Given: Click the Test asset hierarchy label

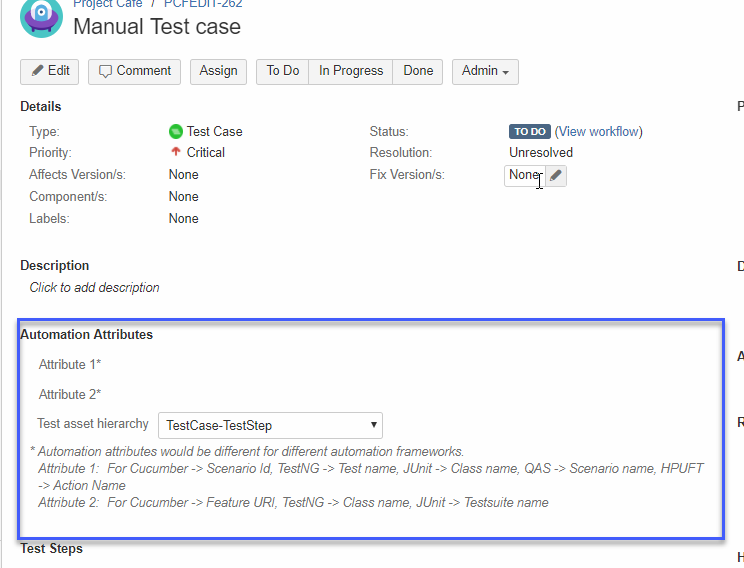Looking at the screenshot, I should pos(93,423).
